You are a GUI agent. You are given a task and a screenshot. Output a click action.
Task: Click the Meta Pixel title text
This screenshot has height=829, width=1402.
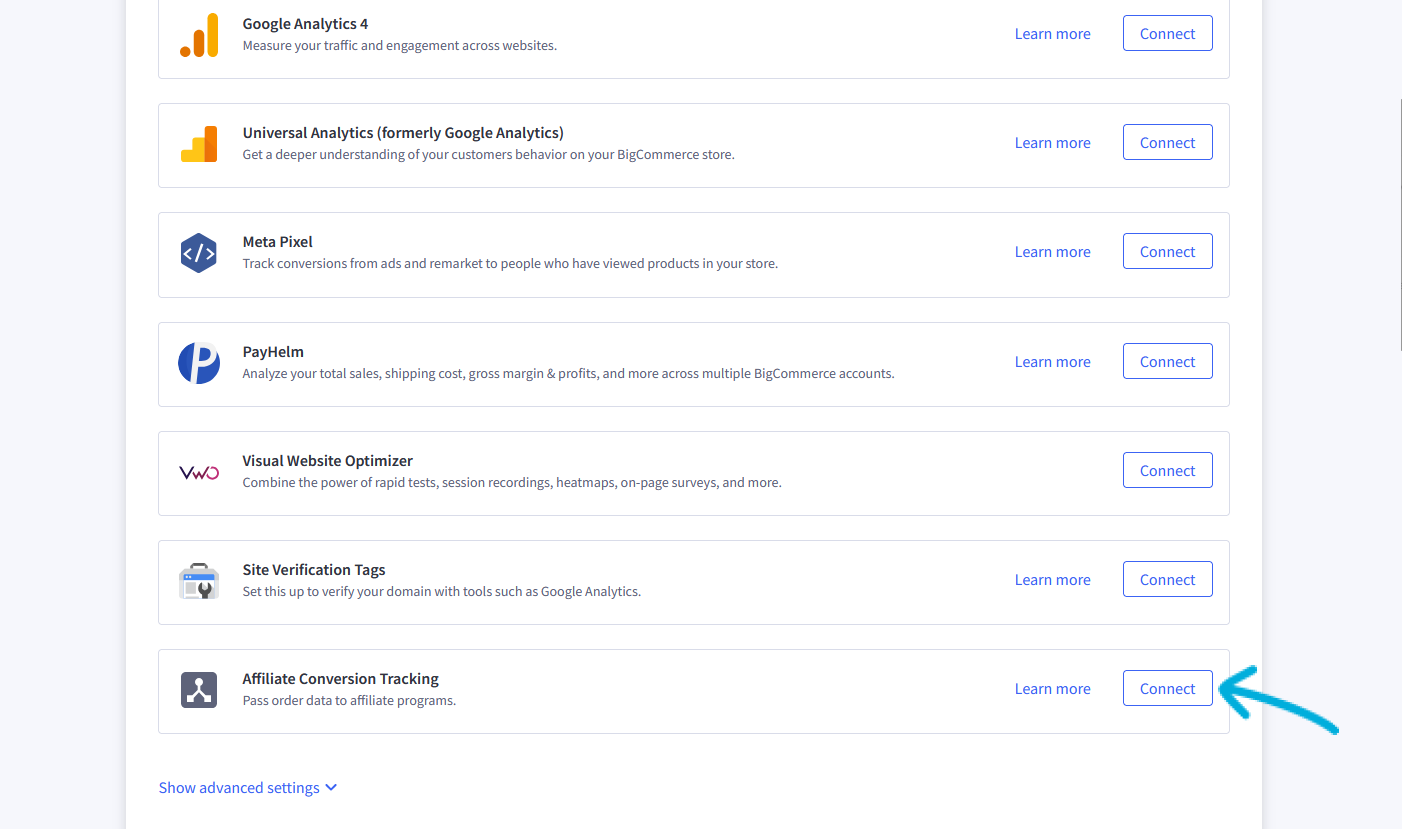[277, 241]
